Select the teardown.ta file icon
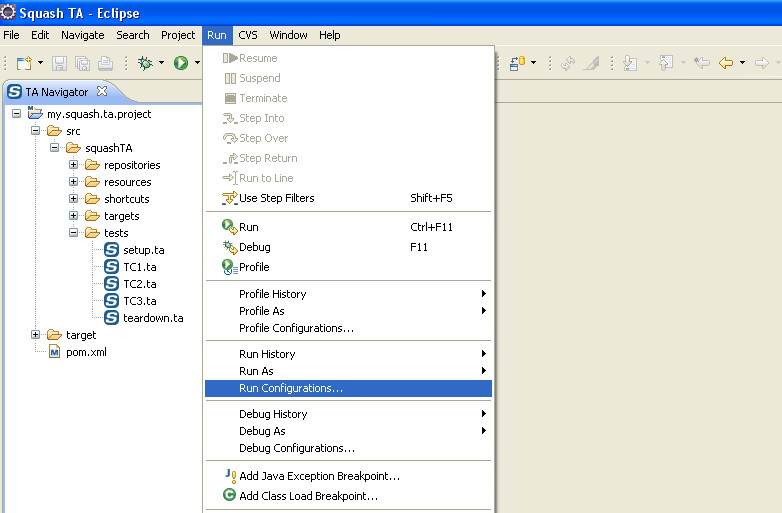 pos(111,318)
